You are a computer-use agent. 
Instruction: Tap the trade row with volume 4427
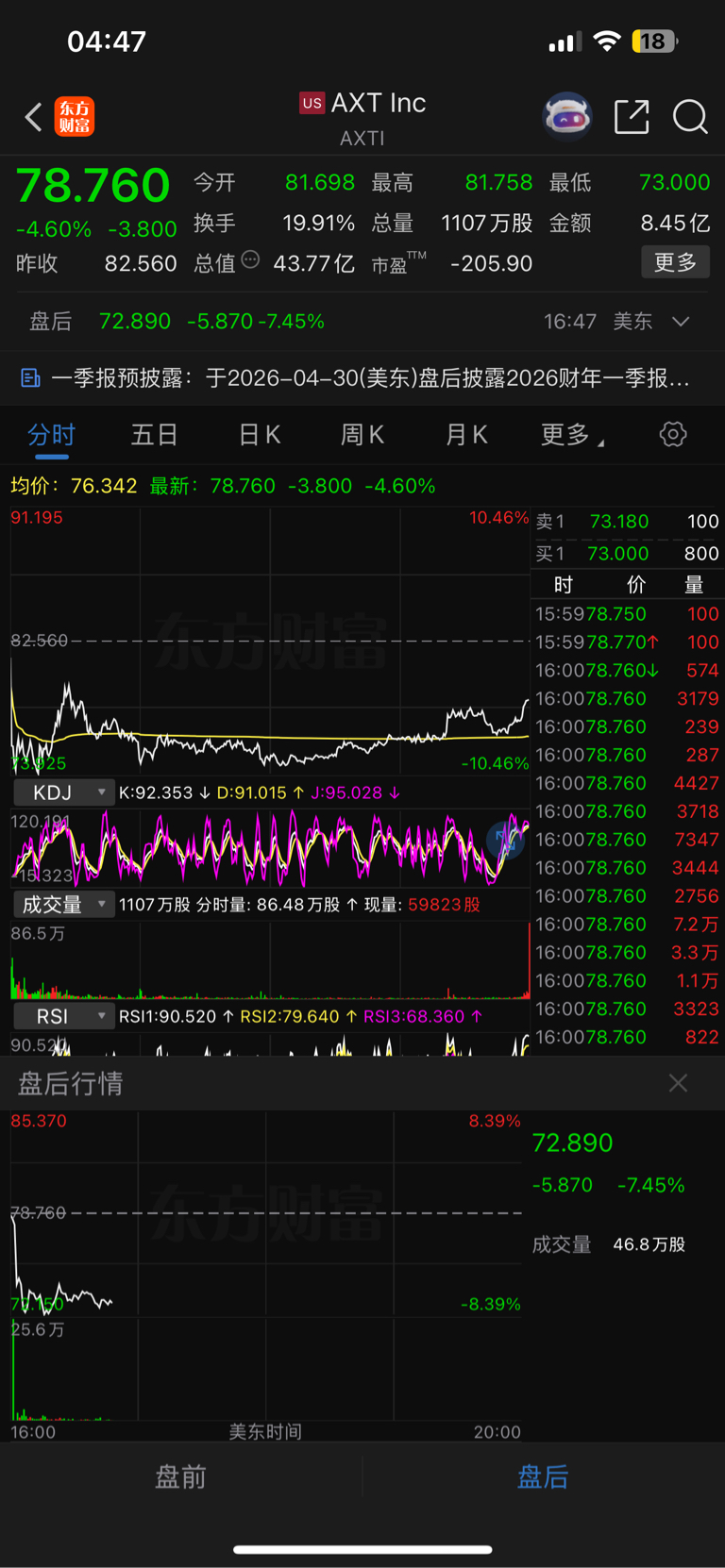pos(627,783)
